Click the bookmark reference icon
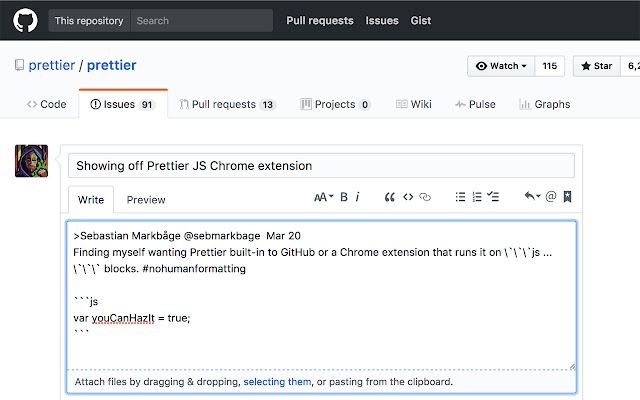This screenshot has height=400, width=640. tap(567, 197)
